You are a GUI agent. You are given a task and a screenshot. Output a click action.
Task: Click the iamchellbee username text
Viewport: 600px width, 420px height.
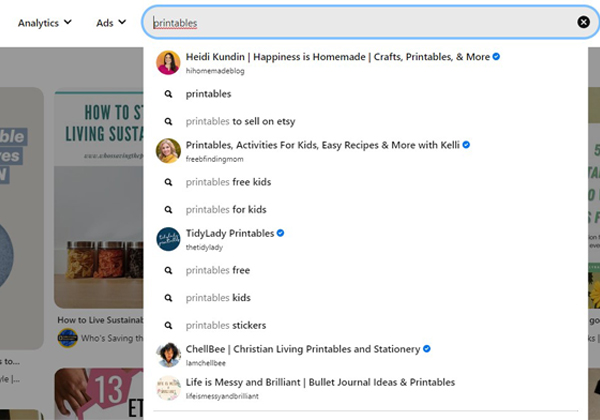click(205, 363)
